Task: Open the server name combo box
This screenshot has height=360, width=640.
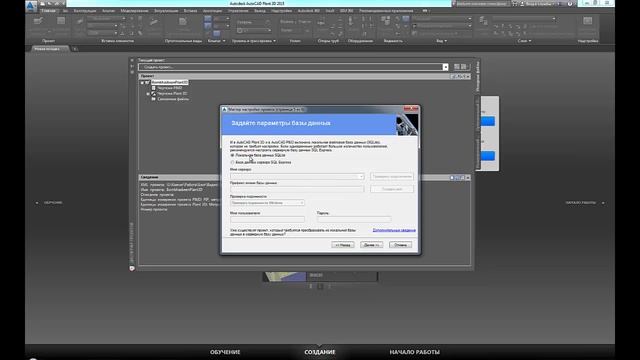Action: (297, 177)
